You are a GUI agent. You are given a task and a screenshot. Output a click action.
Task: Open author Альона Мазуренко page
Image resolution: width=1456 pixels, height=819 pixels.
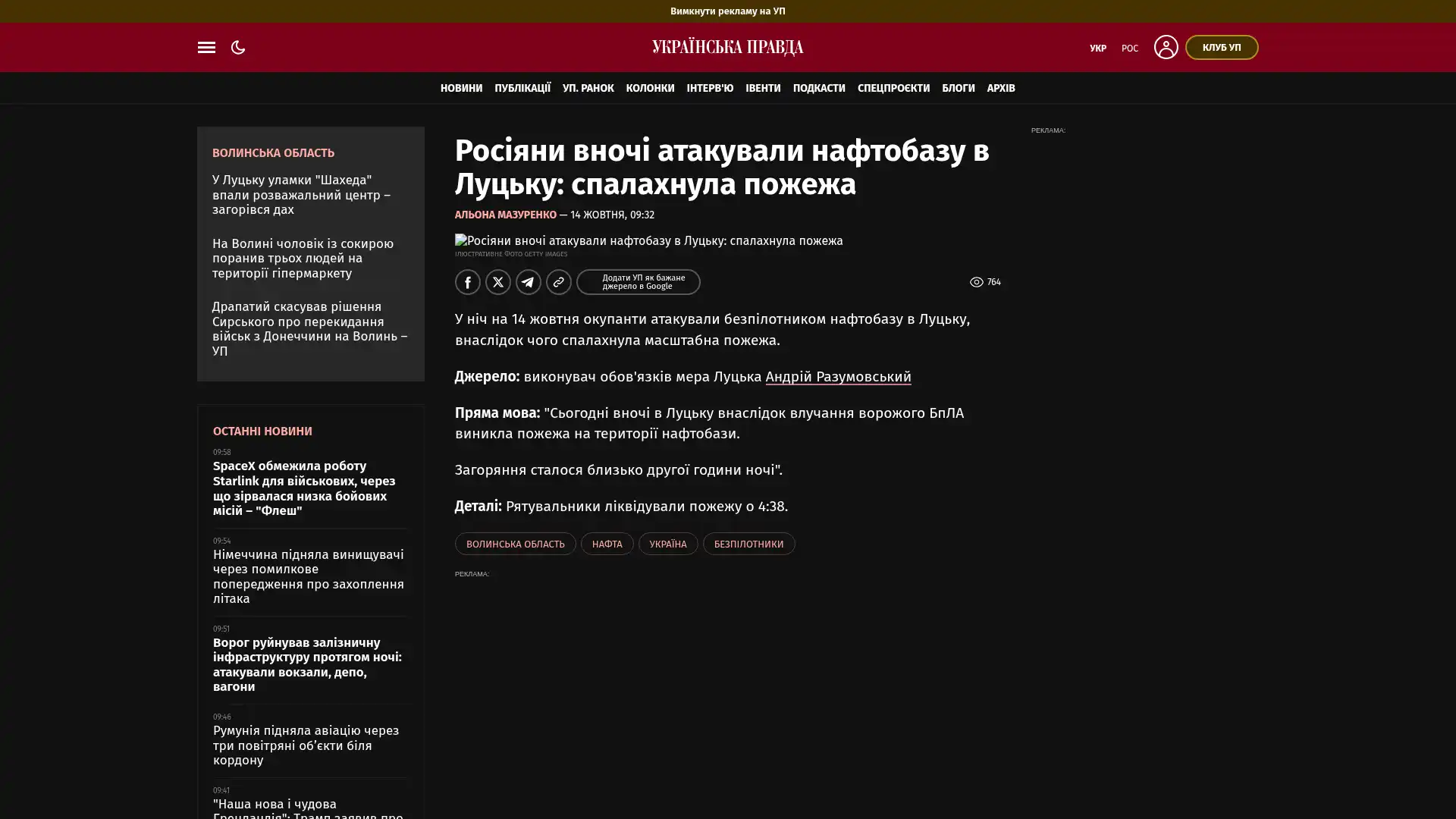(506, 215)
